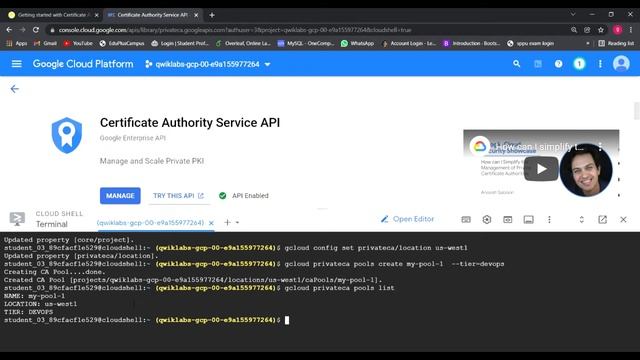Click the TRY THIS API link
Image resolution: width=640 pixels, height=360 pixels.
[178, 196]
